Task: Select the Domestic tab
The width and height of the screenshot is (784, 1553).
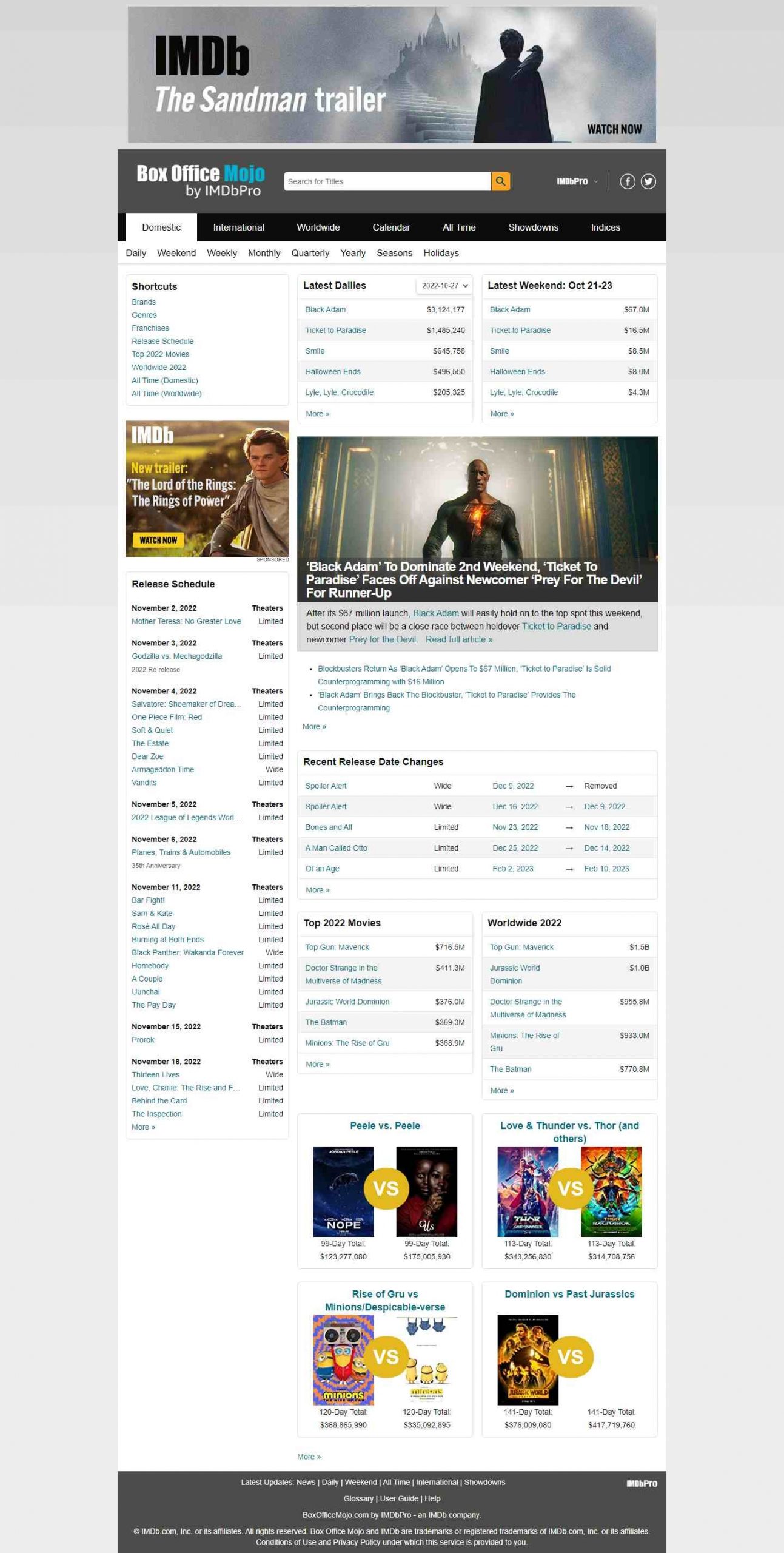Action: click(x=161, y=227)
